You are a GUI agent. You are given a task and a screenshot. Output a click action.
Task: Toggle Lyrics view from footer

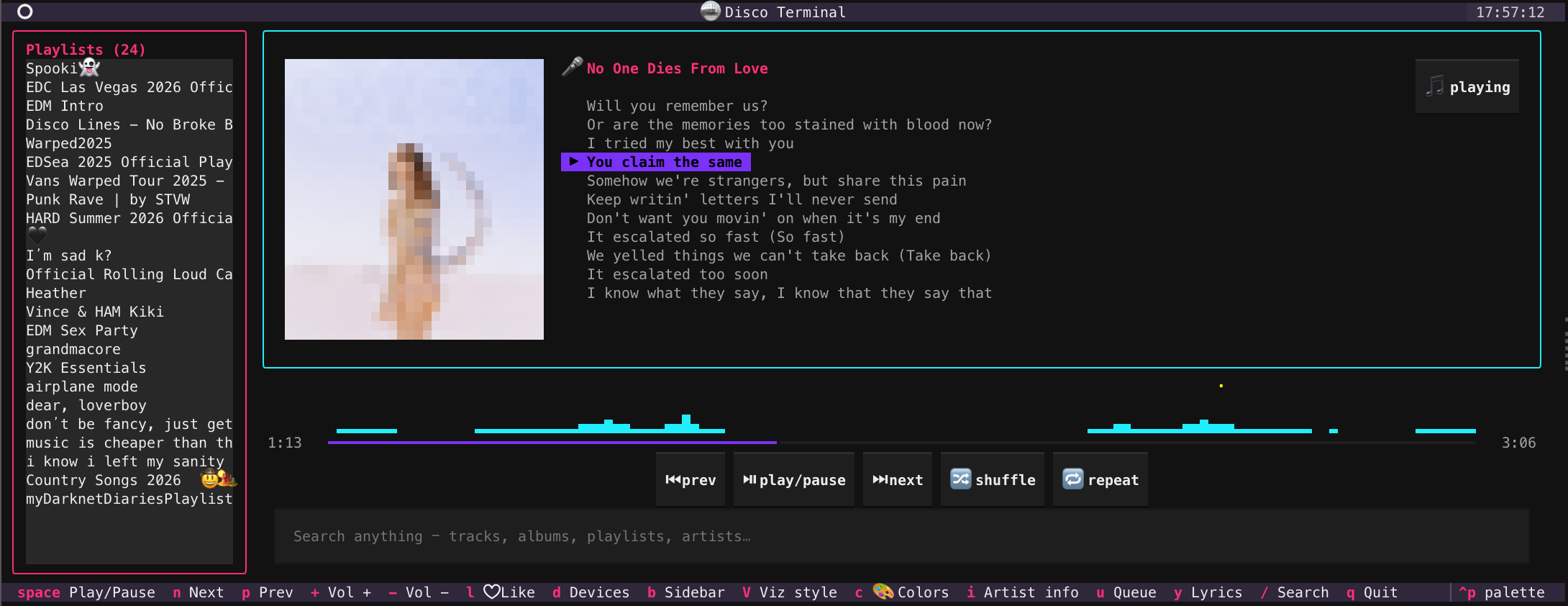coord(1208,592)
